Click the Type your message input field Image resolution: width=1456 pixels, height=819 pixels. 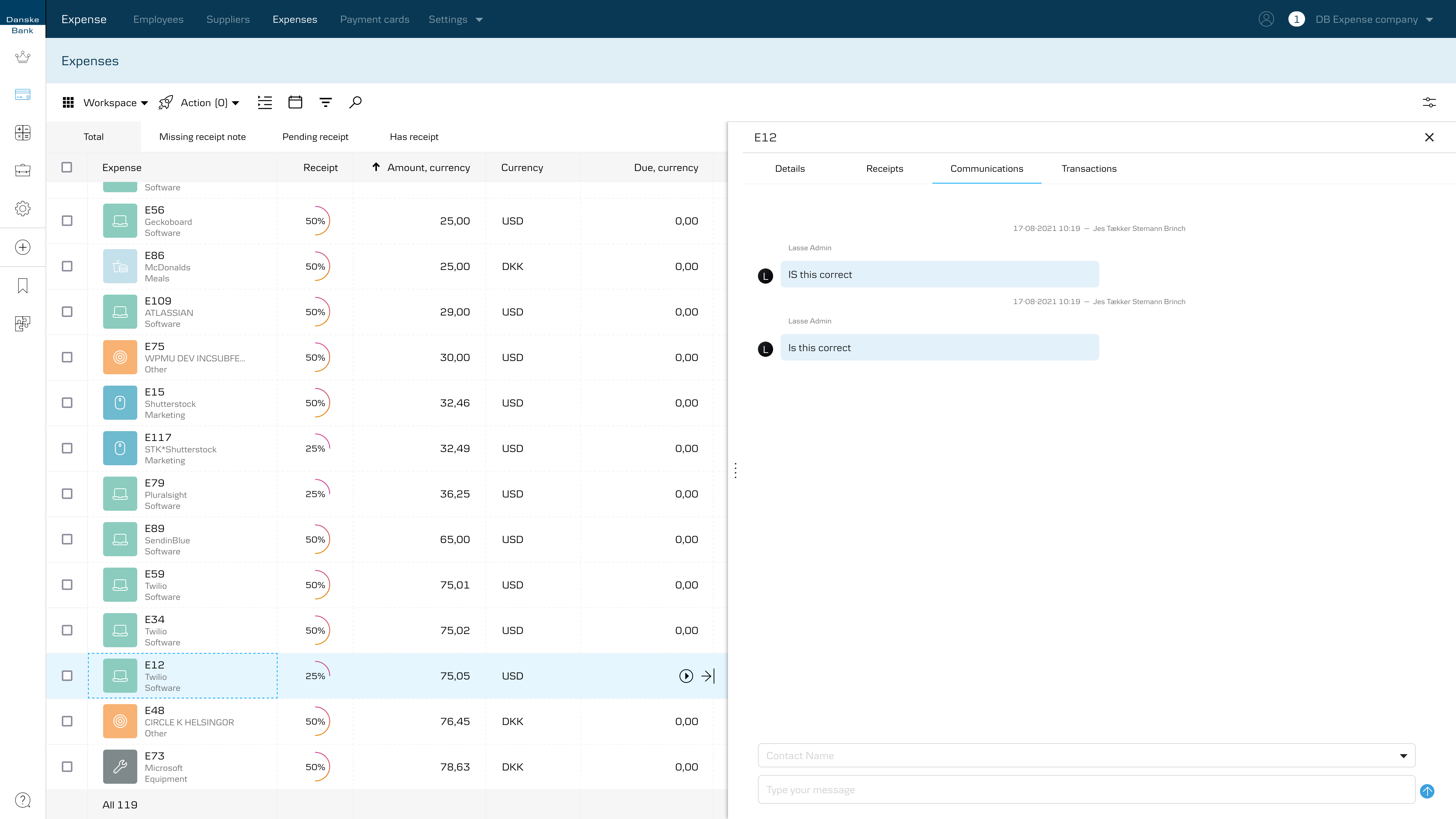(x=1086, y=789)
